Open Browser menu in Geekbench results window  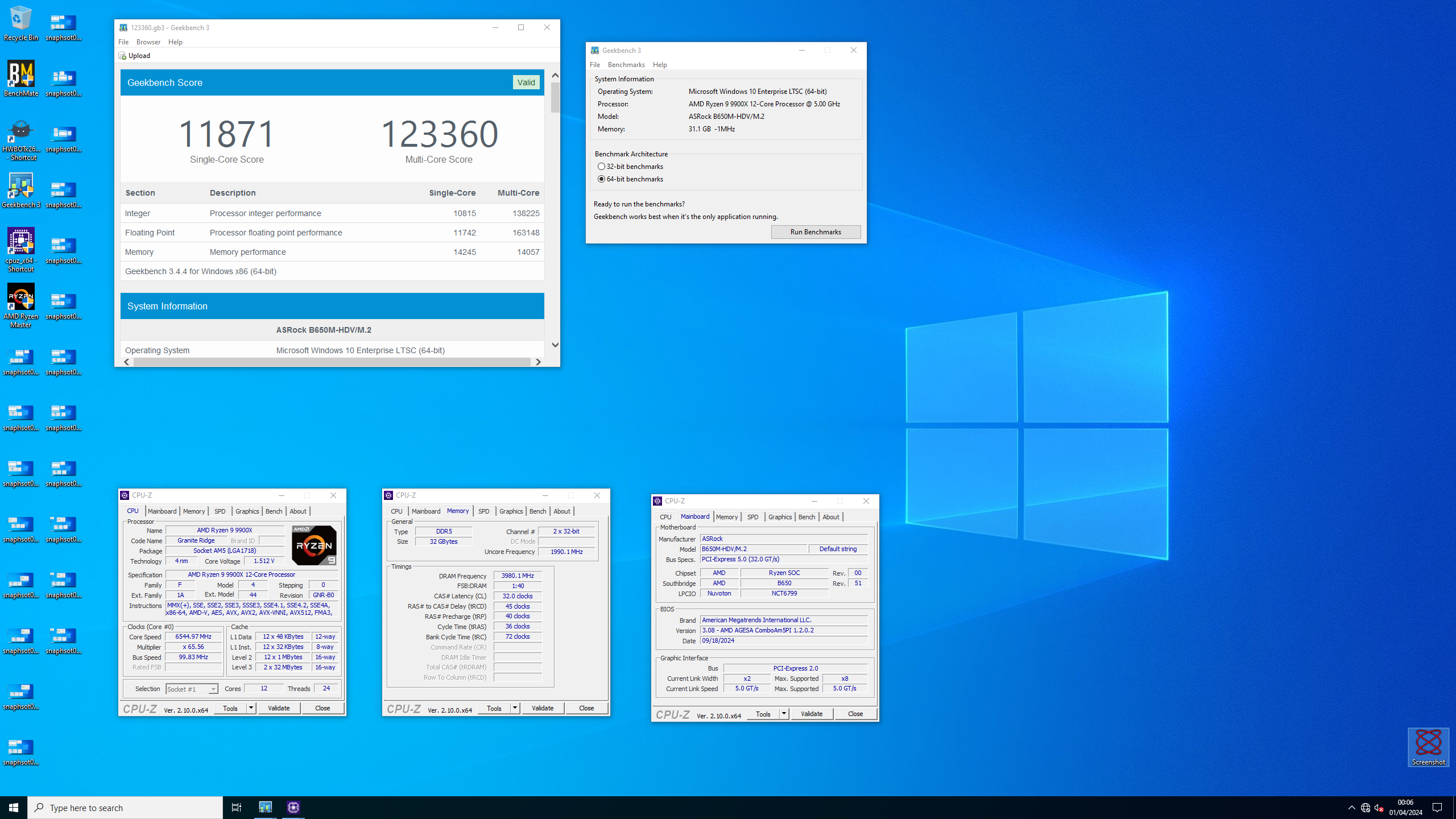[x=148, y=42]
